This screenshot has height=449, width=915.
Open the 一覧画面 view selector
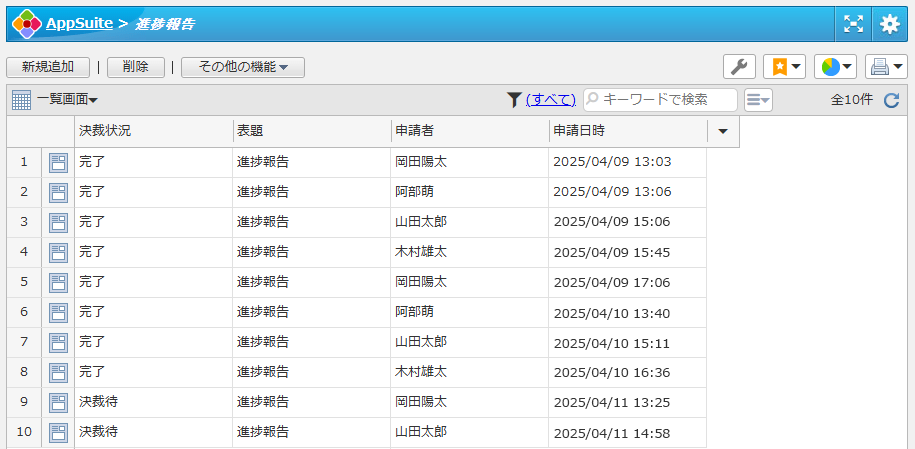click(x=56, y=100)
